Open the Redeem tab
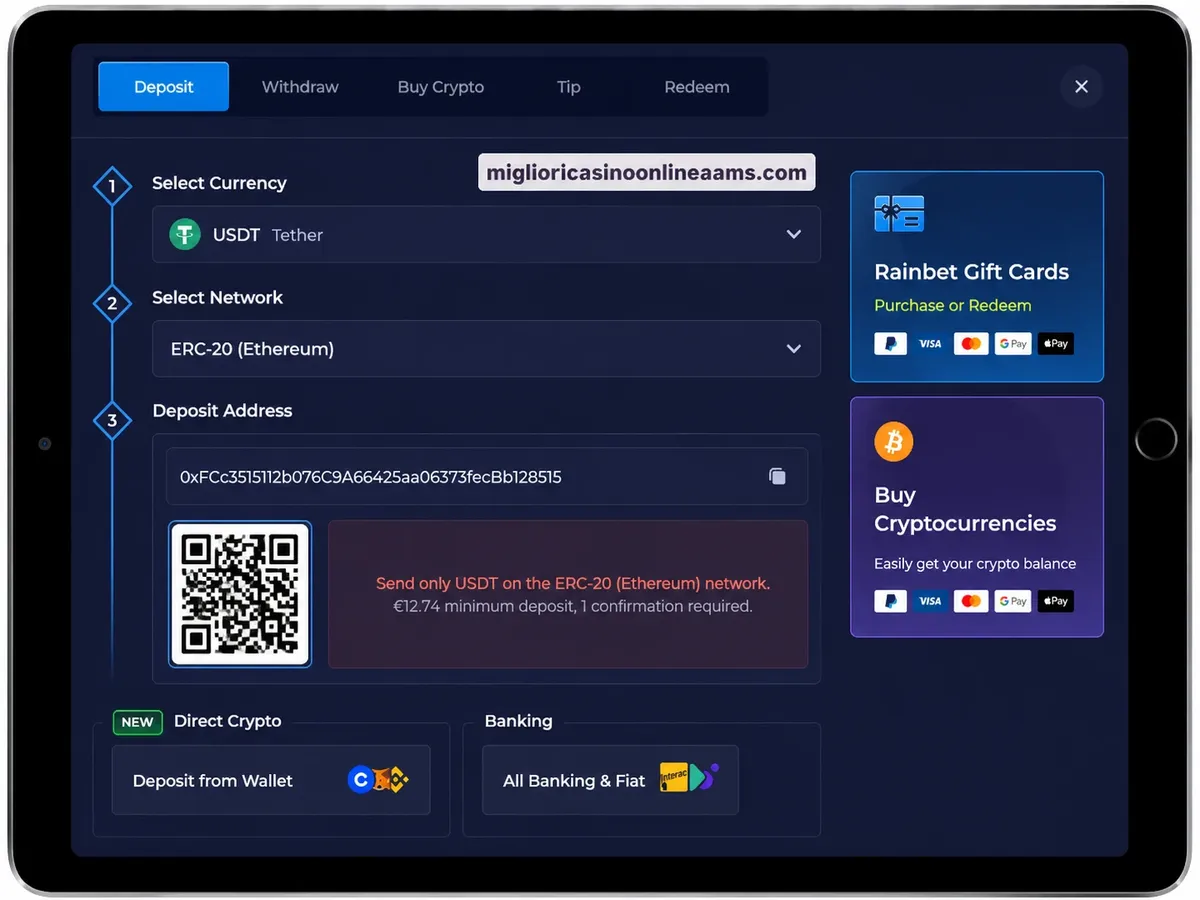 pyautogui.click(x=697, y=87)
